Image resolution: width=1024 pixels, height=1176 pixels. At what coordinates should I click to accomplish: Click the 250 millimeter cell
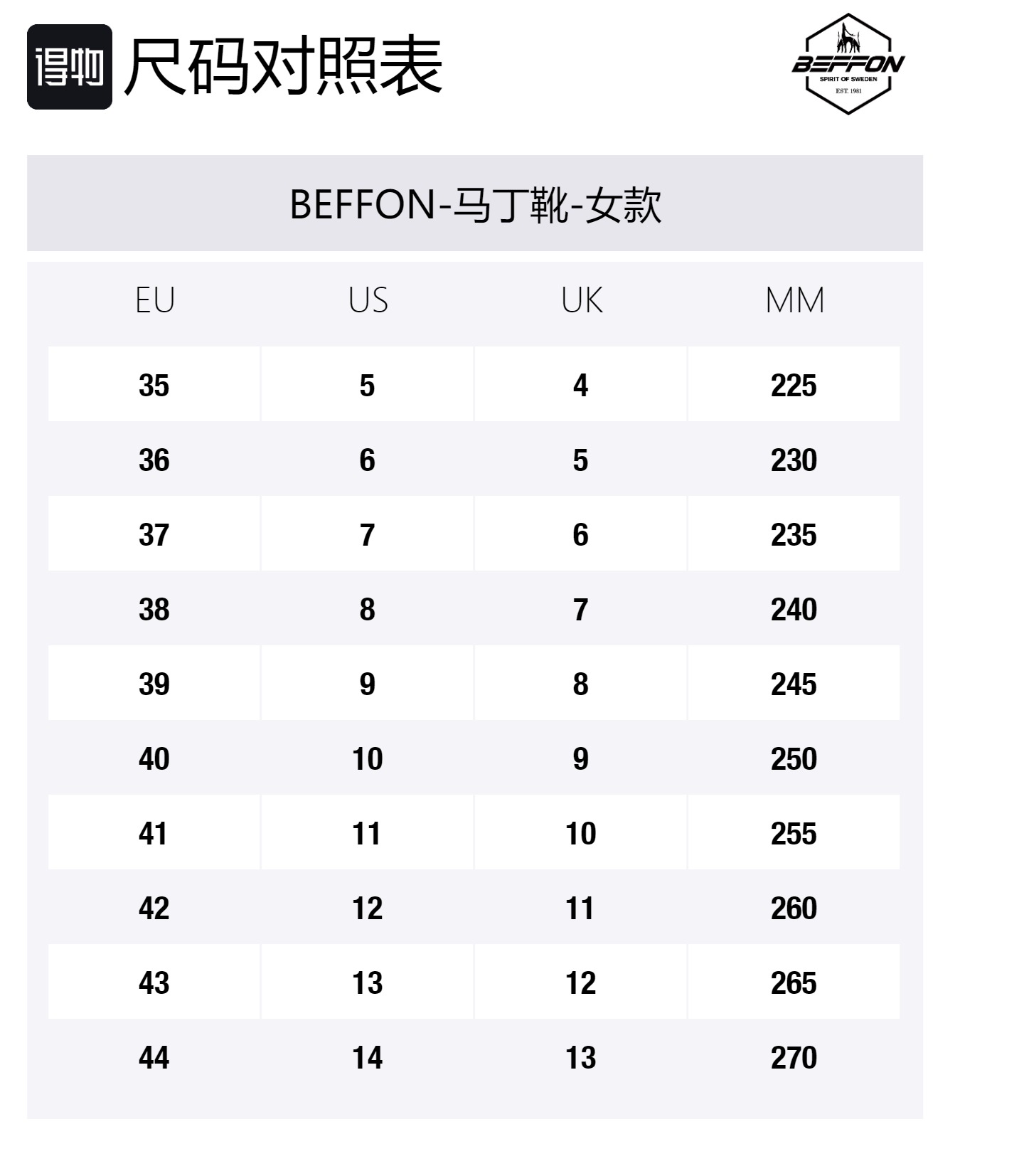point(794,758)
